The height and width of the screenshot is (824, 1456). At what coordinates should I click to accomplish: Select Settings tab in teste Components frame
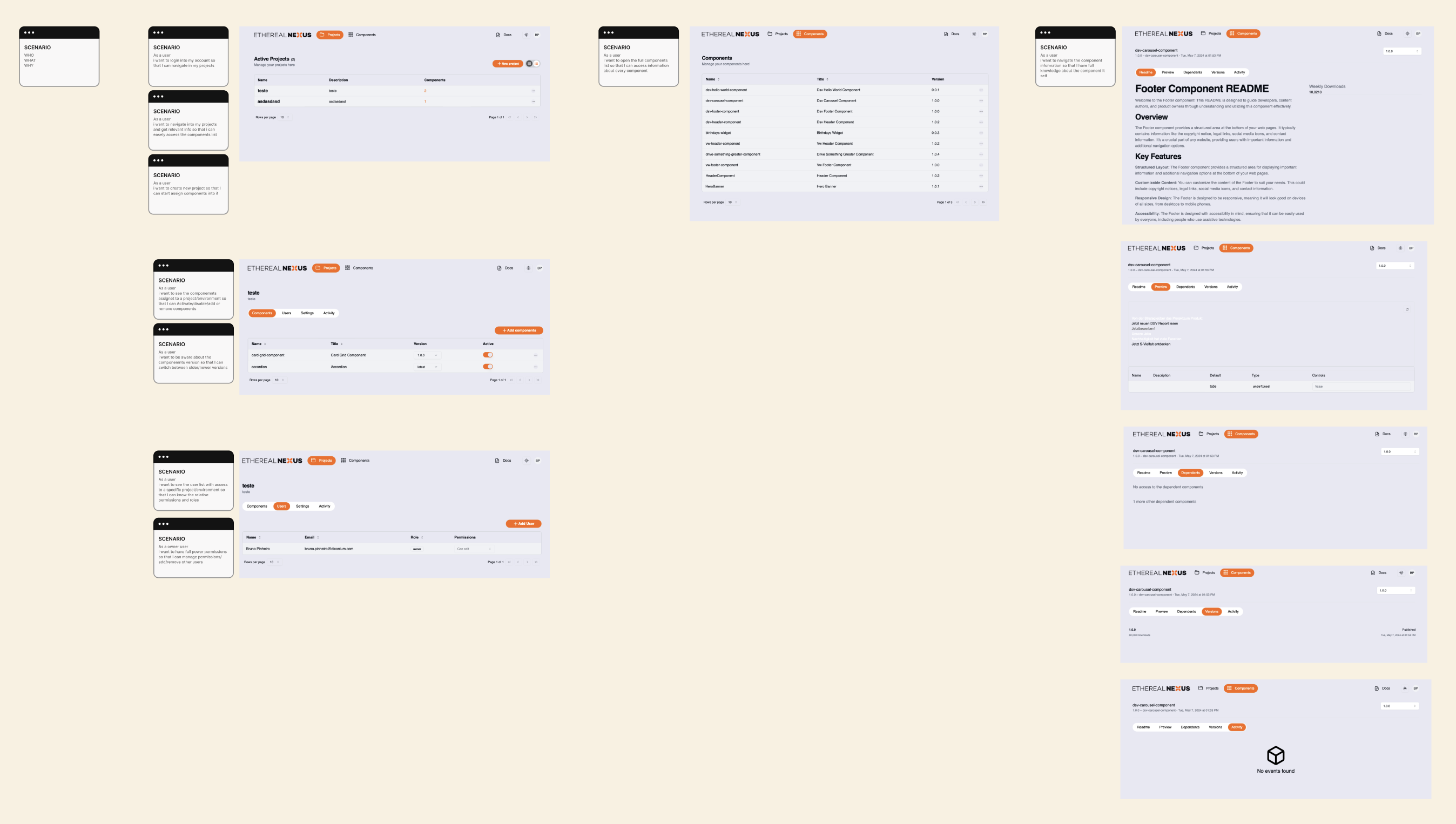307,313
